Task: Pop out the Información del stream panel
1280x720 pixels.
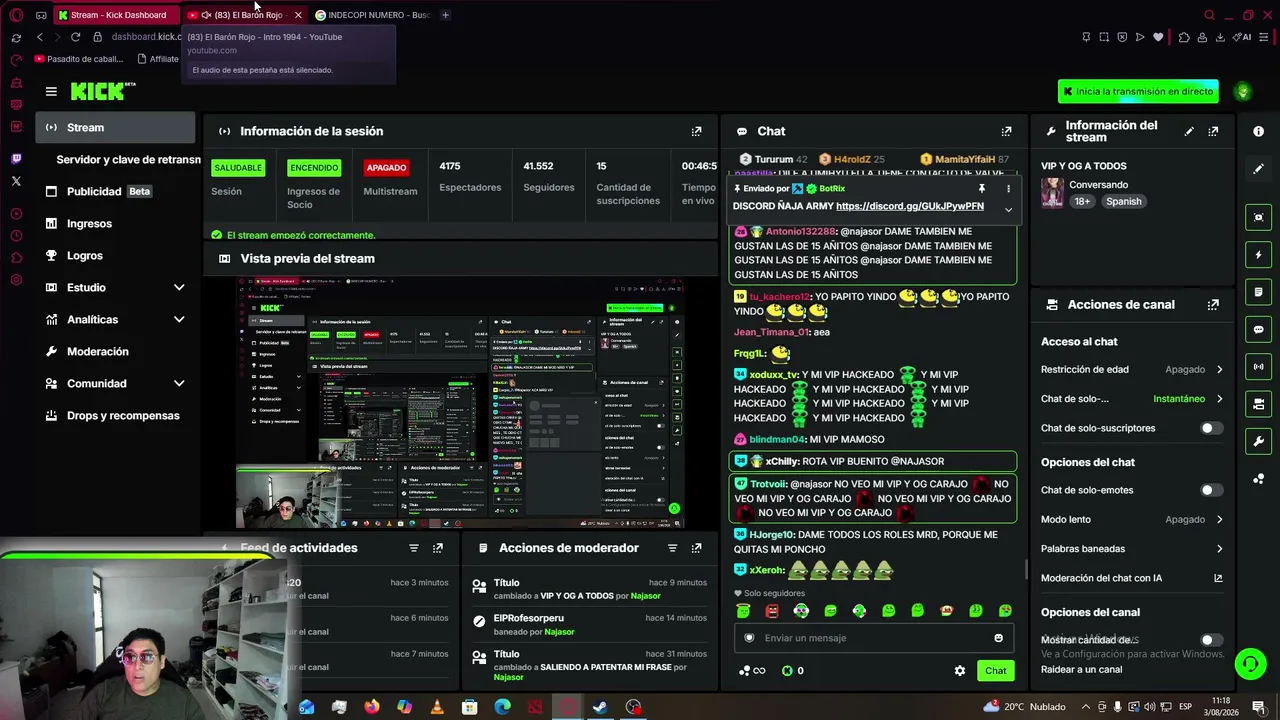Action: 1213,131
